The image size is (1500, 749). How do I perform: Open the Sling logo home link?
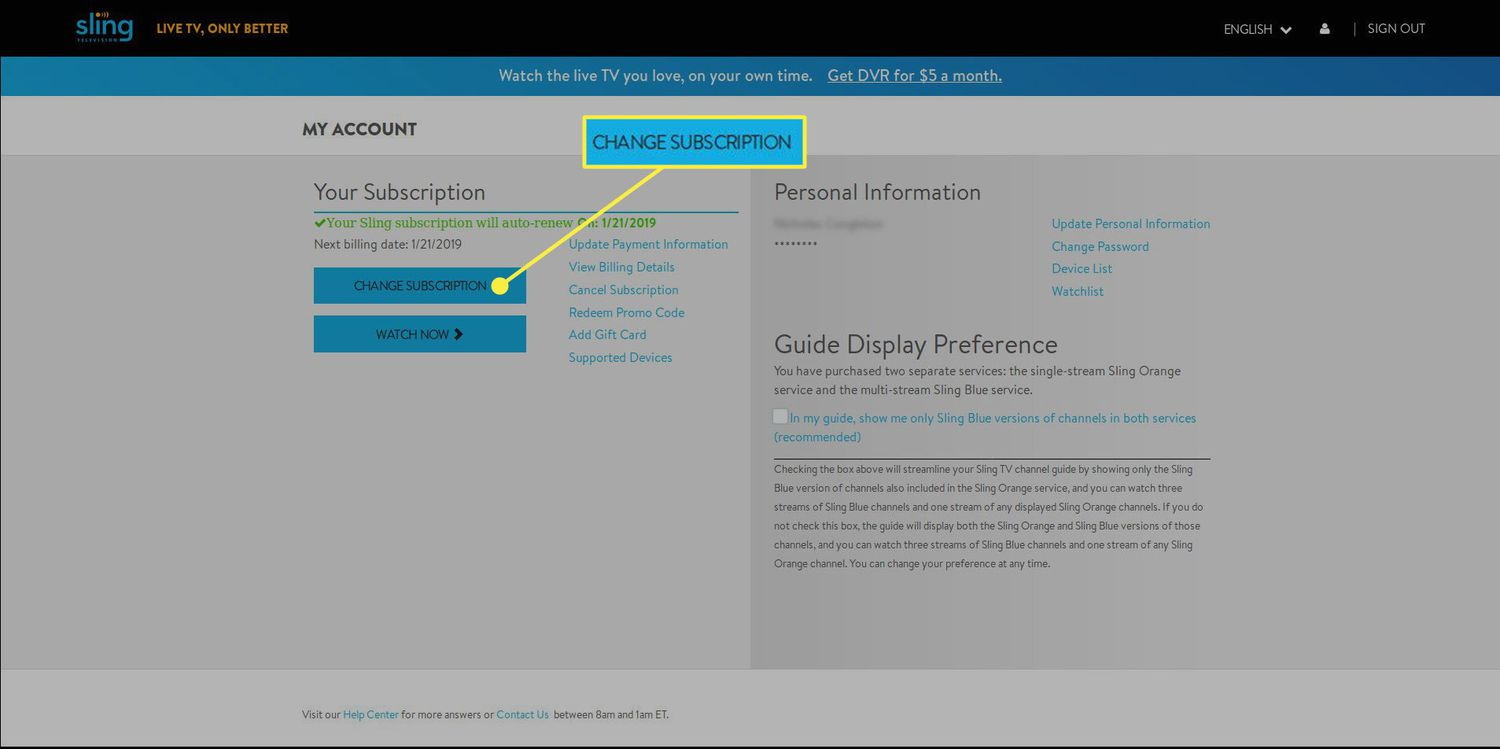pos(104,27)
